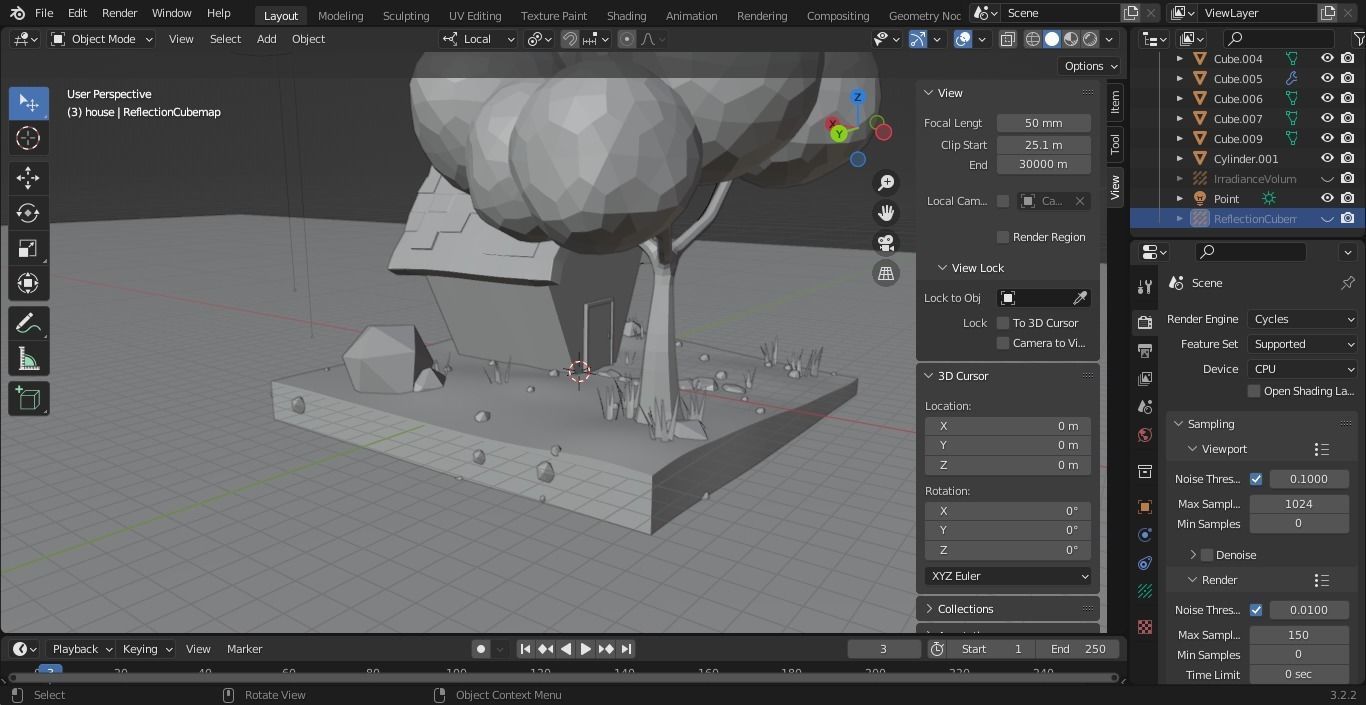Enable the Denoise checkbox under Viewport
The width and height of the screenshot is (1366, 705).
point(1207,555)
